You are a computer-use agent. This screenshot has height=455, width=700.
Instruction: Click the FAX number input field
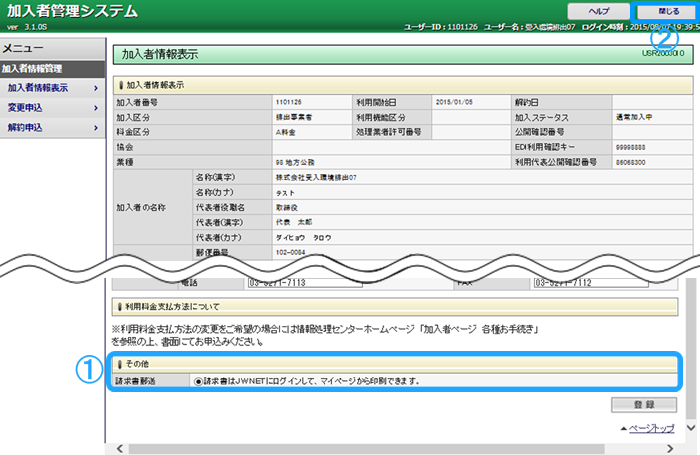point(591,283)
